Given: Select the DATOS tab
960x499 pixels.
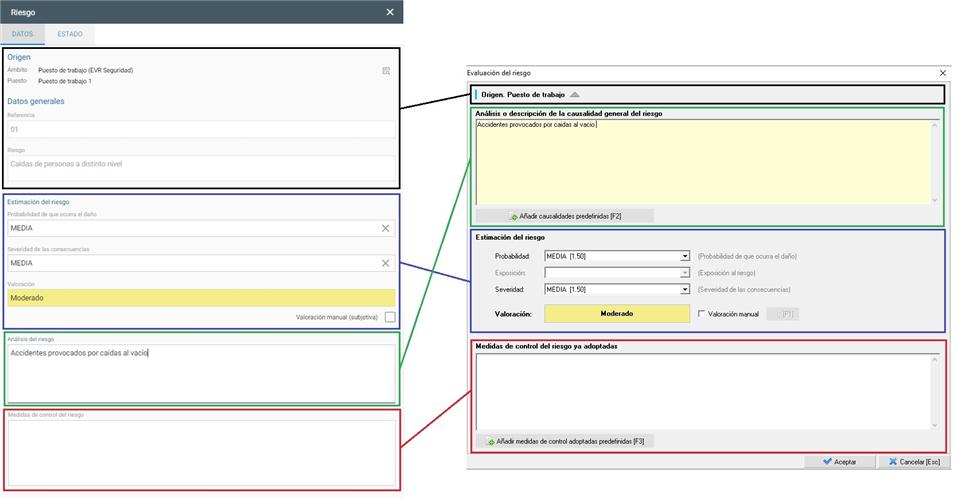Looking at the screenshot, I should coord(22,34).
